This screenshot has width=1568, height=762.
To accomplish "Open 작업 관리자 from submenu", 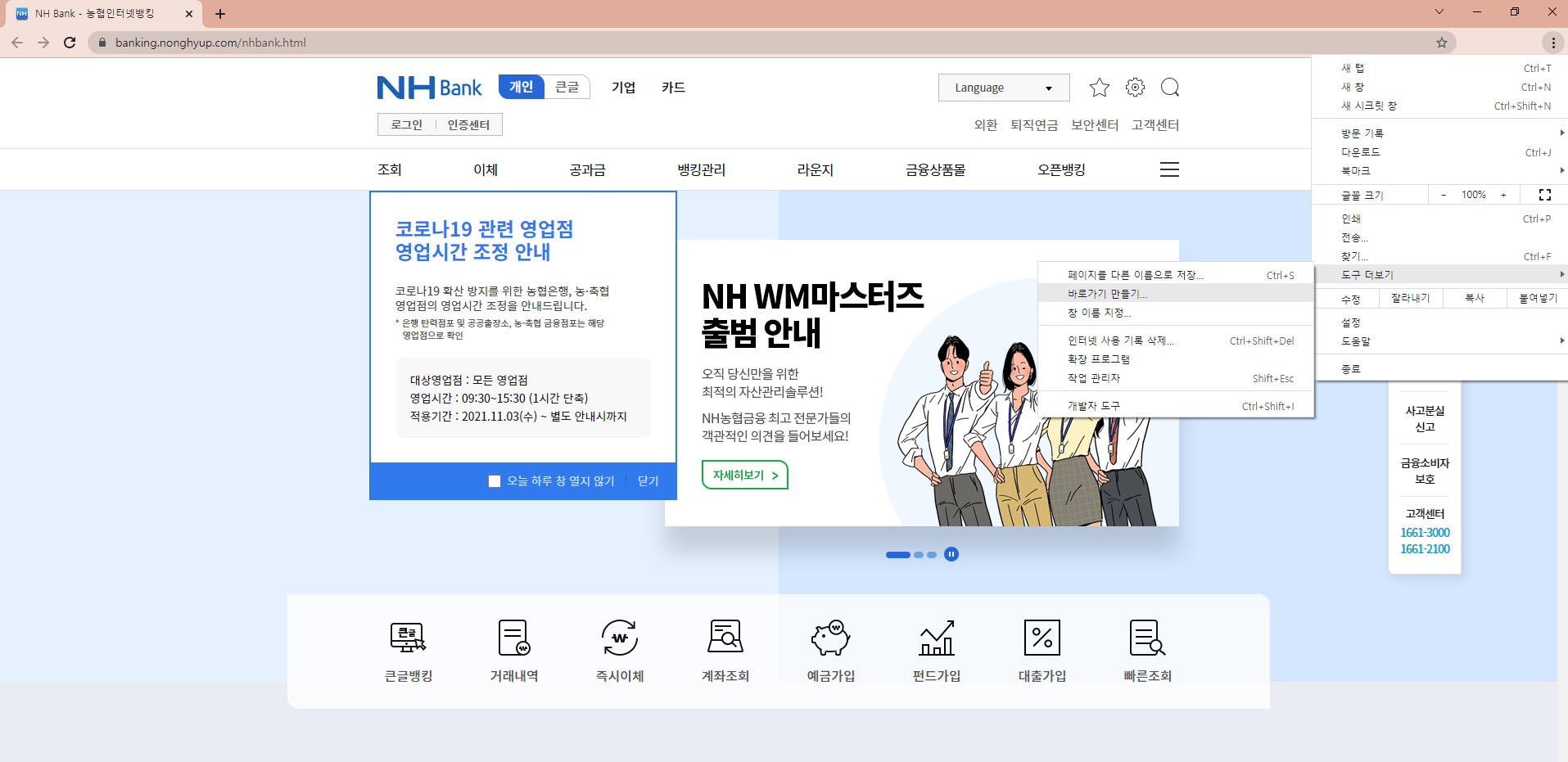I will pos(1176,378).
